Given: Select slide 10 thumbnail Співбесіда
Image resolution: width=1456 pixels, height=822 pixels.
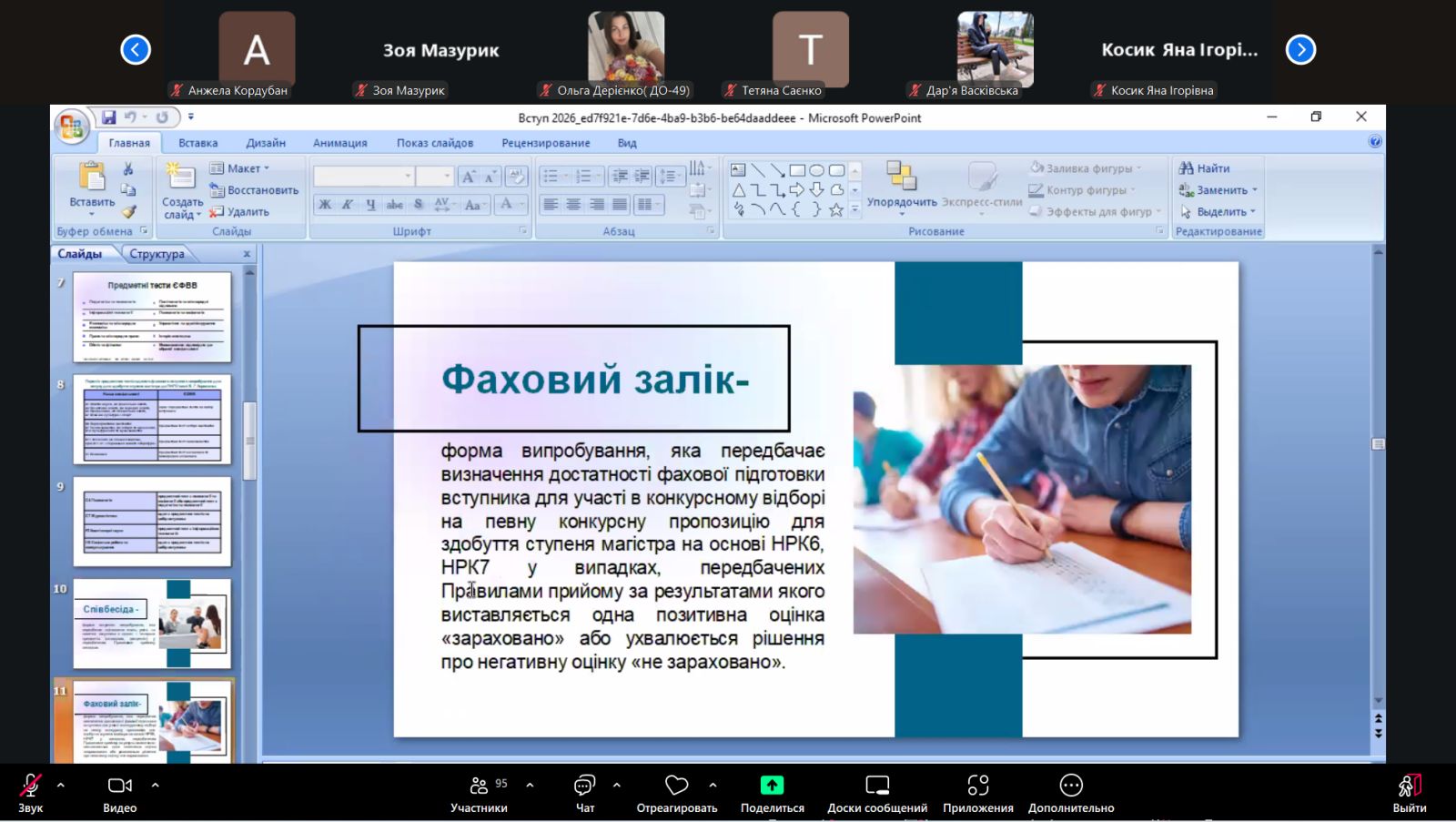Looking at the screenshot, I should 152,624.
